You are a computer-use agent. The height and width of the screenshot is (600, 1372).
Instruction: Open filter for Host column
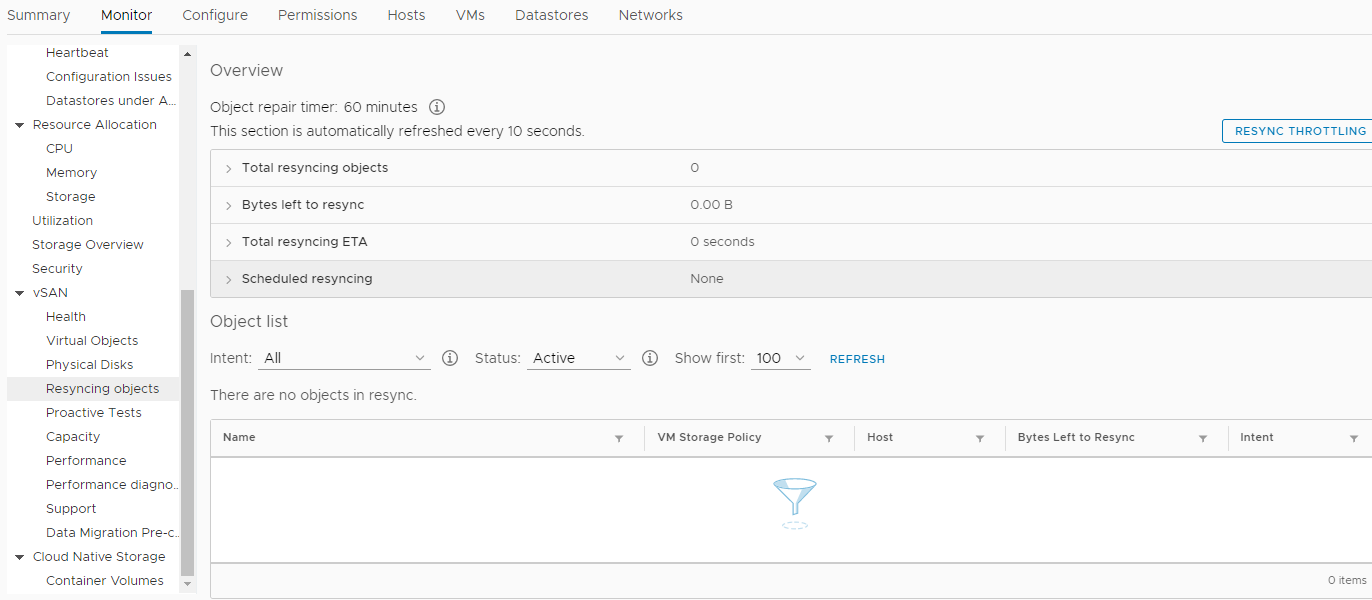point(980,438)
